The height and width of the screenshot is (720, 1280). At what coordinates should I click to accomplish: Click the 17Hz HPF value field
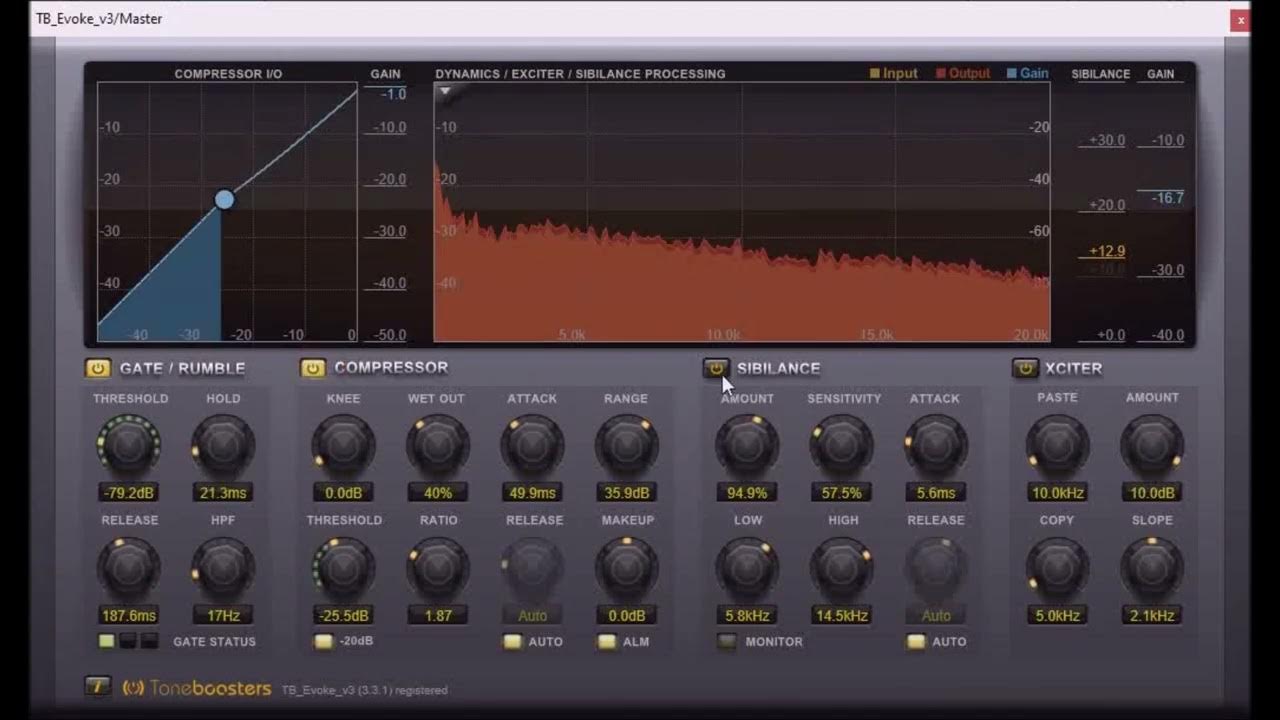223,616
